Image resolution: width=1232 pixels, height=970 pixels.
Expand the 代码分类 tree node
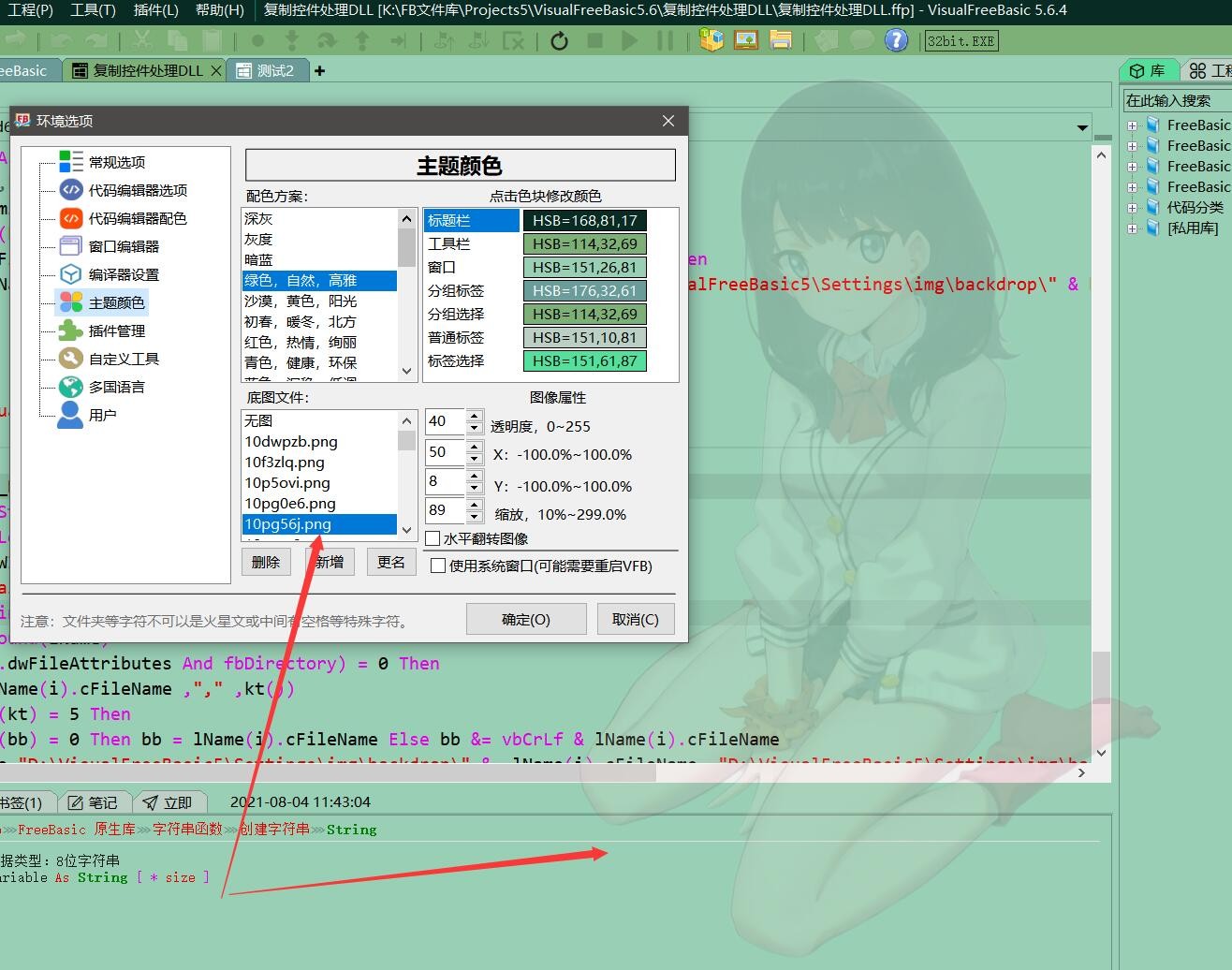point(1132,208)
